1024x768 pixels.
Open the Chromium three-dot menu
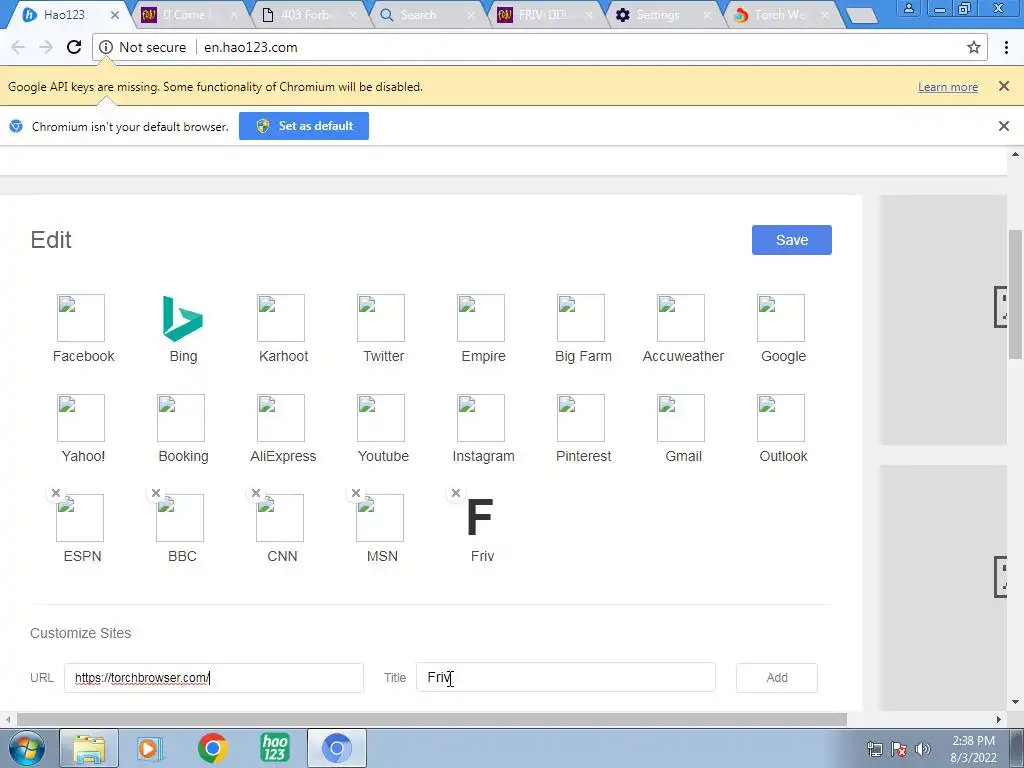[x=1006, y=47]
